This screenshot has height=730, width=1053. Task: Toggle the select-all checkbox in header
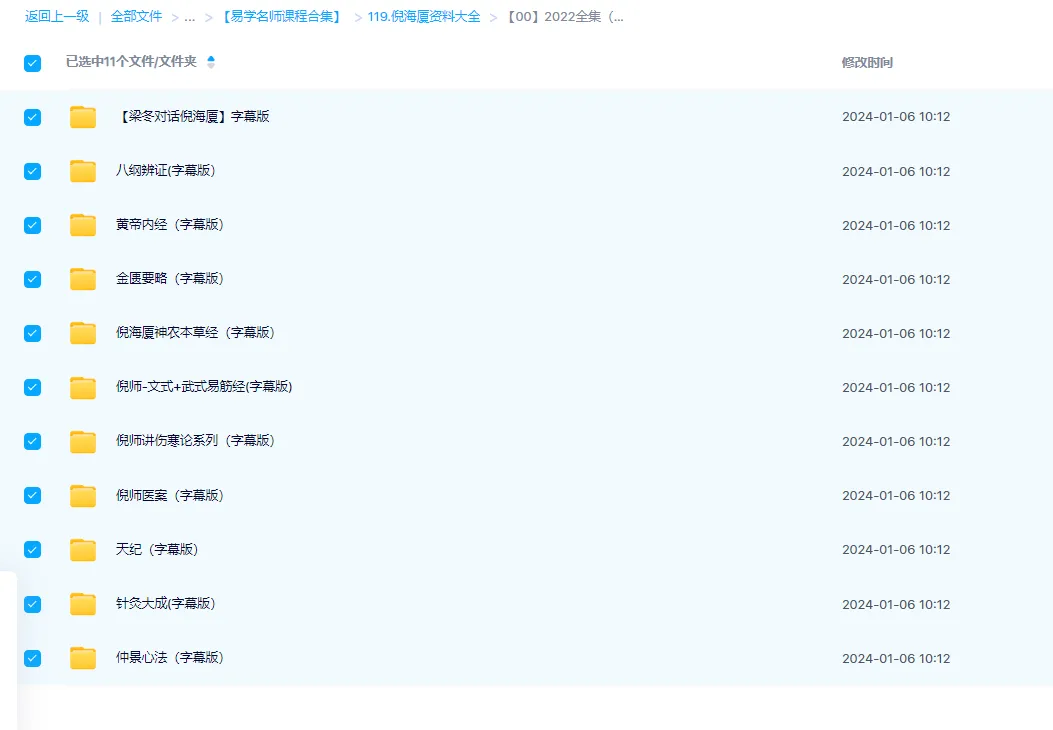(x=32, y=63)
